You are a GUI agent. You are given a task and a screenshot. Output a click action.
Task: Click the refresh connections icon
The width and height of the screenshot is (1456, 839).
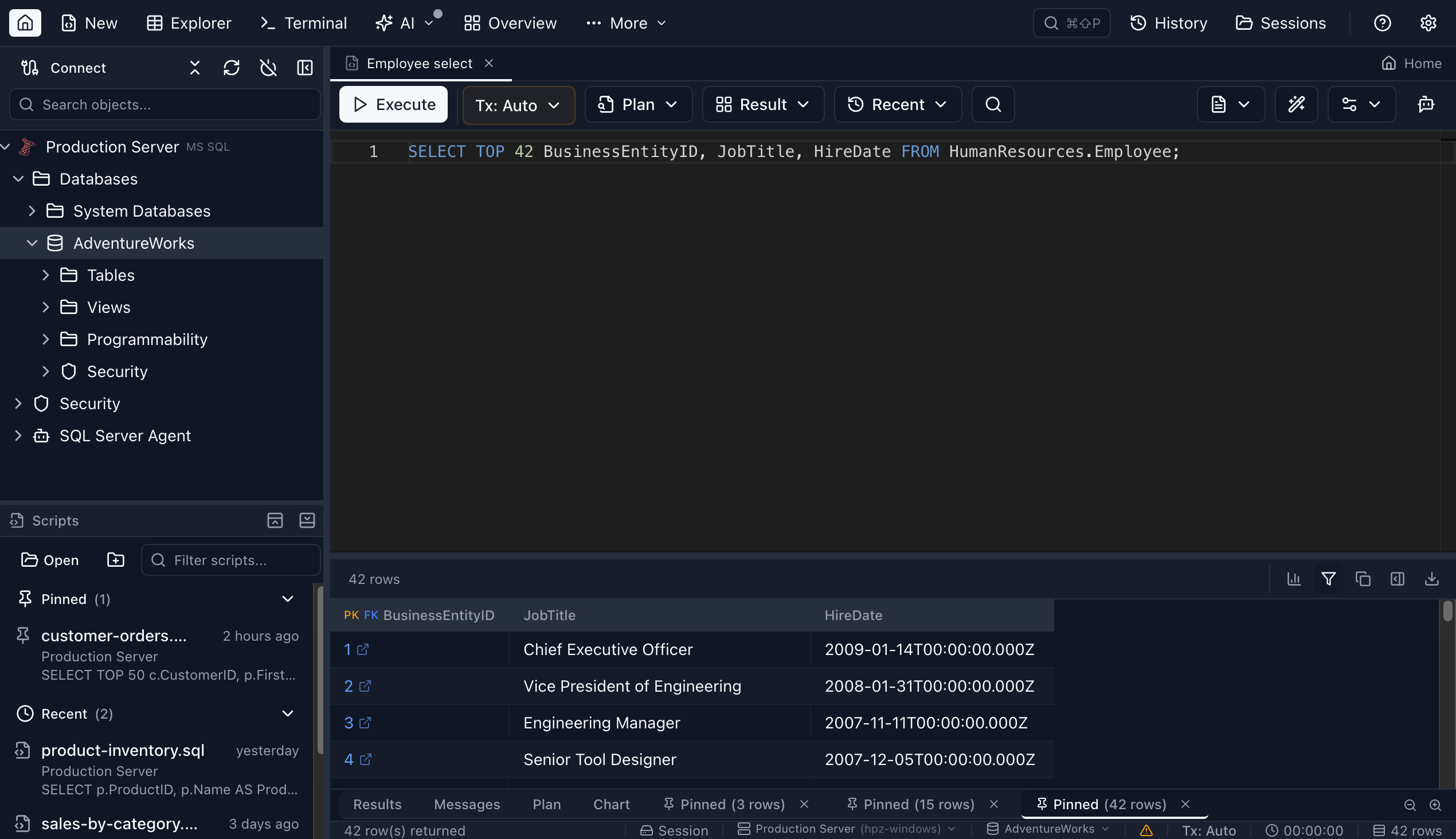point(232,68)
